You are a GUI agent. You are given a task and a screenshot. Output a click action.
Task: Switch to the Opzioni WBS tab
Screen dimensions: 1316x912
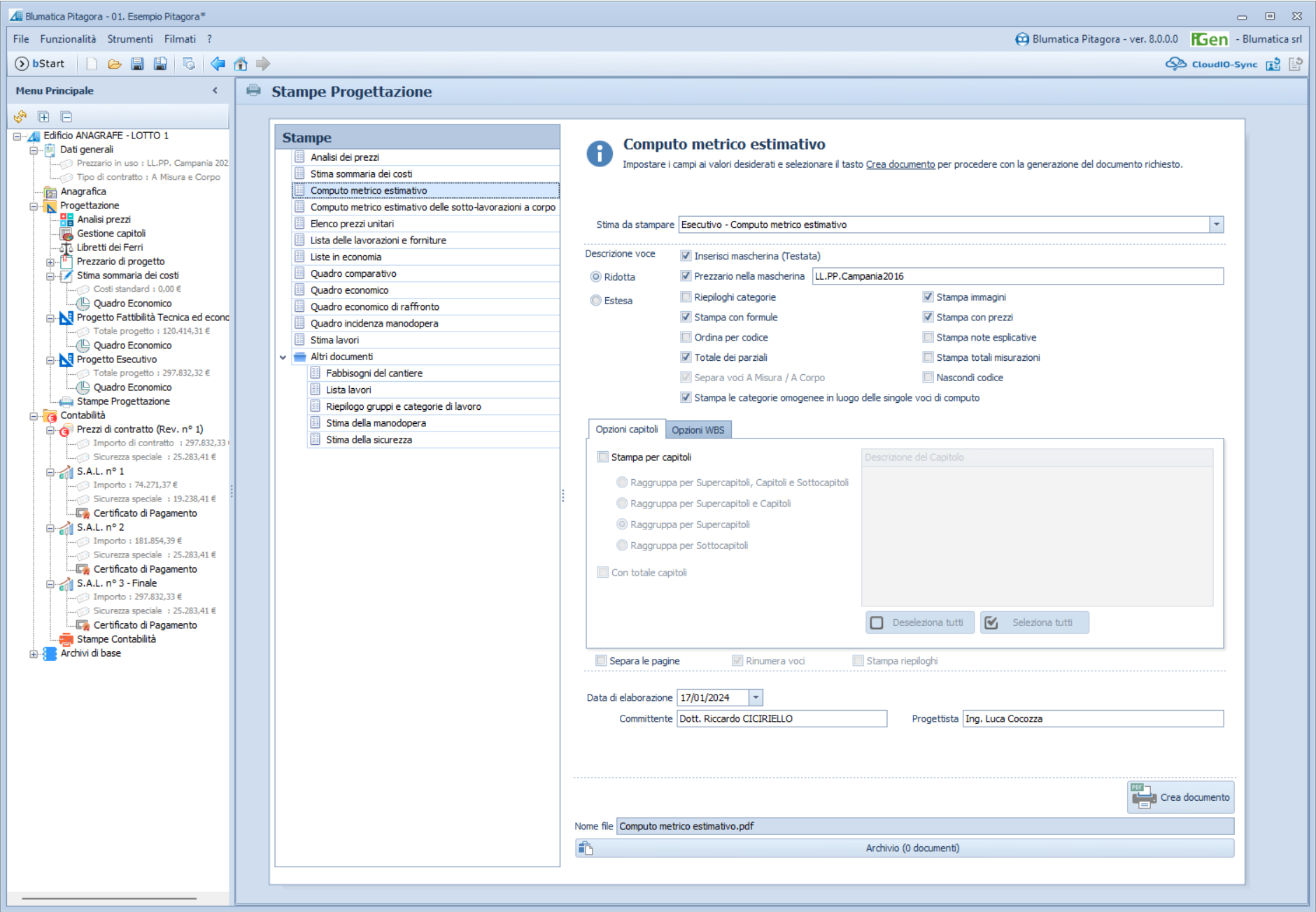point(698,429)
